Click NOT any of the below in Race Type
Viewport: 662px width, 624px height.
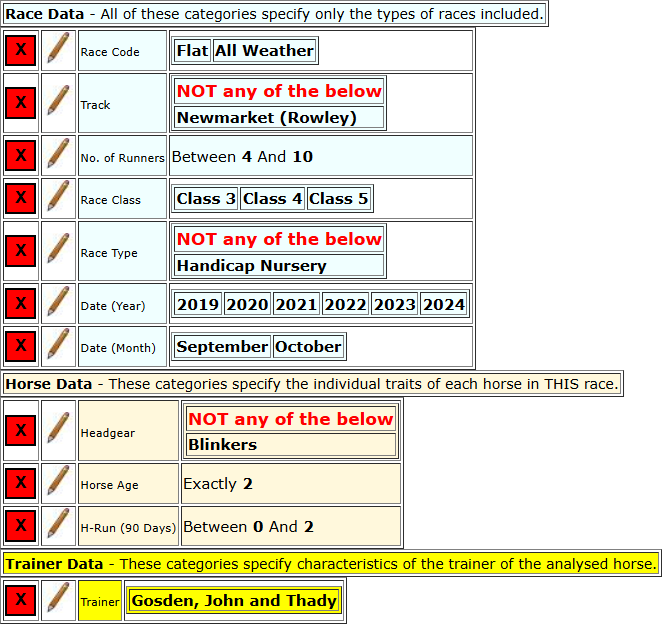[279, 239]
